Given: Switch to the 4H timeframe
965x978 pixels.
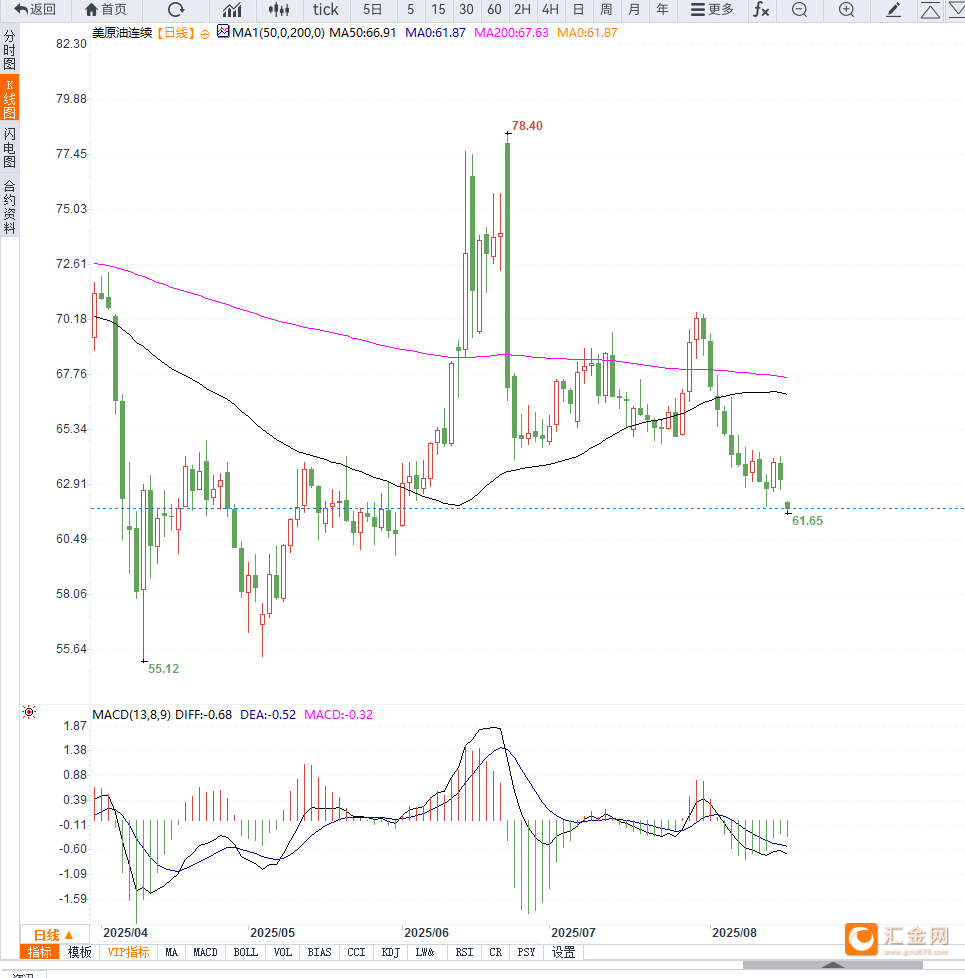Looking at the screenshot, I should coord(550,9).
